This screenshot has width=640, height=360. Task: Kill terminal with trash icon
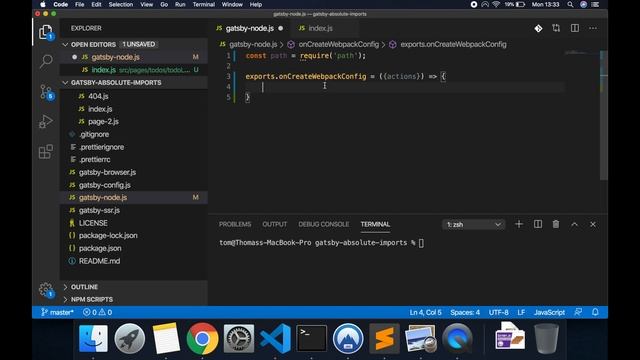pyautogui.click(x=556, y=224)
